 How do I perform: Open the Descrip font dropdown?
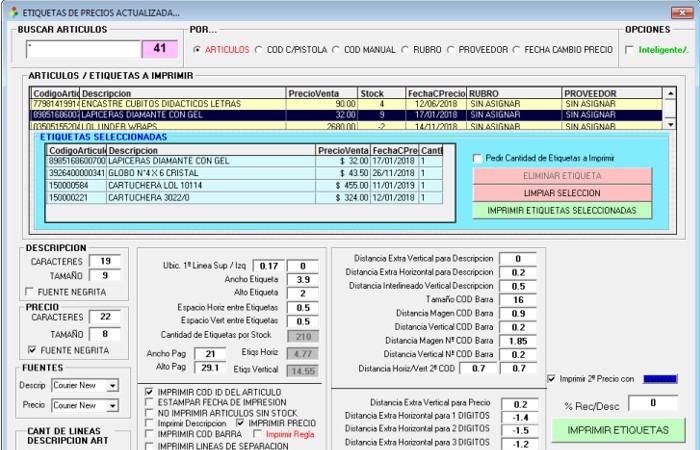(112, 385)
